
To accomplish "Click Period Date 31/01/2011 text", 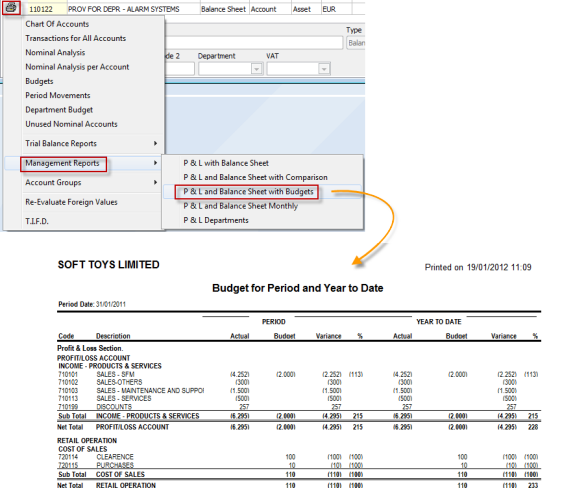I will (x=92, y=304).
